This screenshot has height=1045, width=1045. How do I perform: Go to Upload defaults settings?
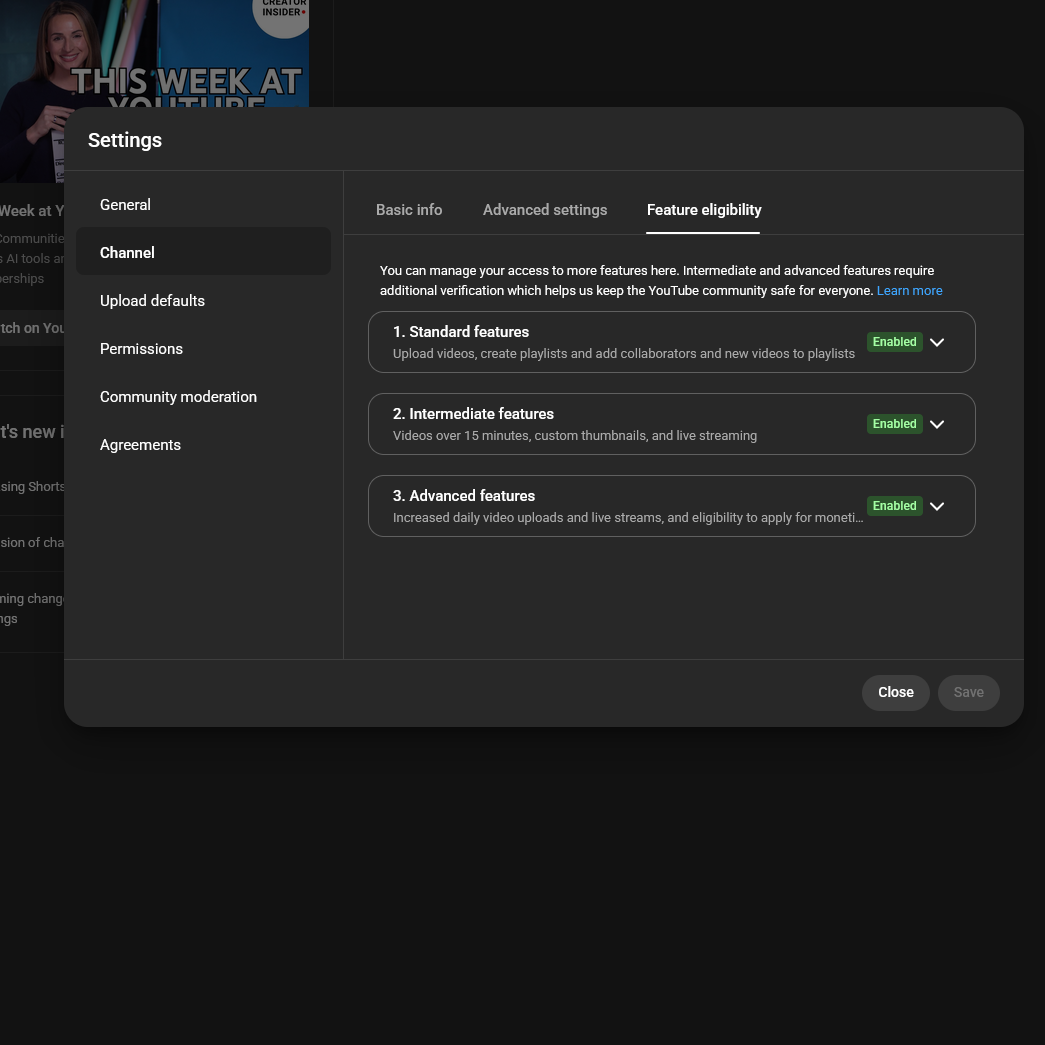152,301
